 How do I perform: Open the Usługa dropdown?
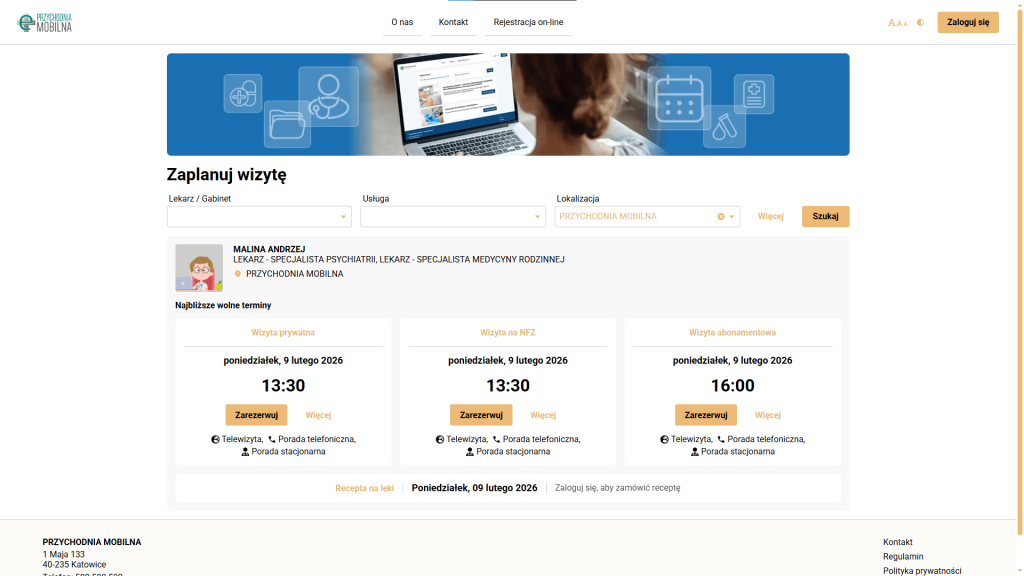452,215
